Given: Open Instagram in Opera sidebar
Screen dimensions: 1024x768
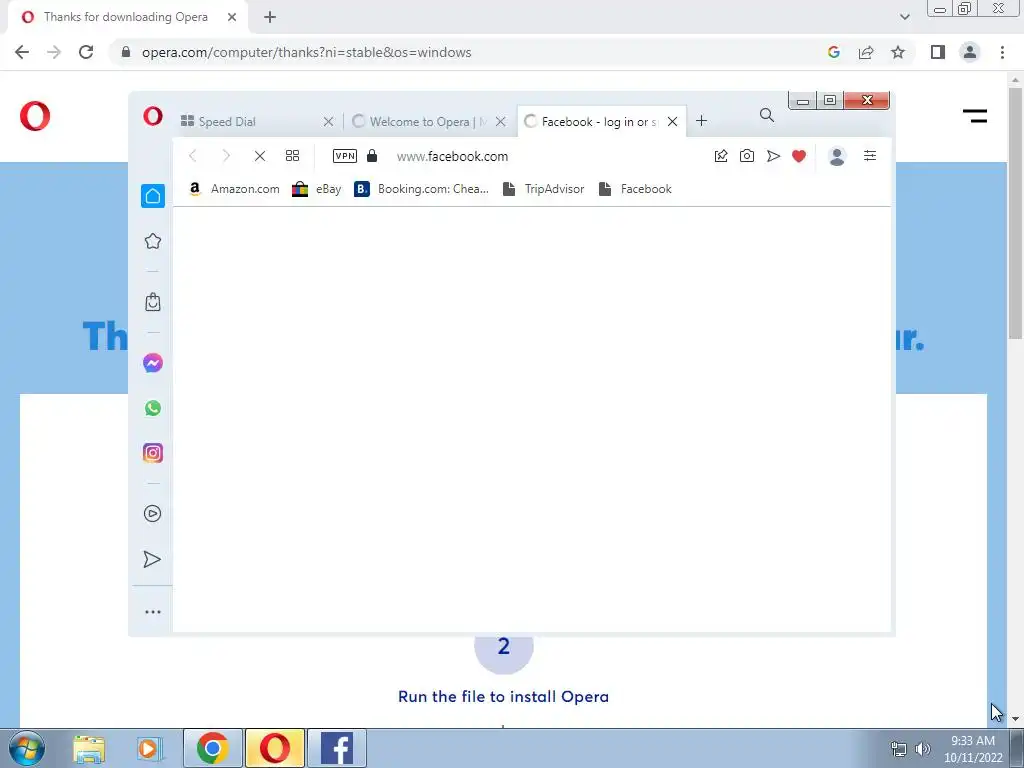Looking at the screenshot, I should pos(153,453).
